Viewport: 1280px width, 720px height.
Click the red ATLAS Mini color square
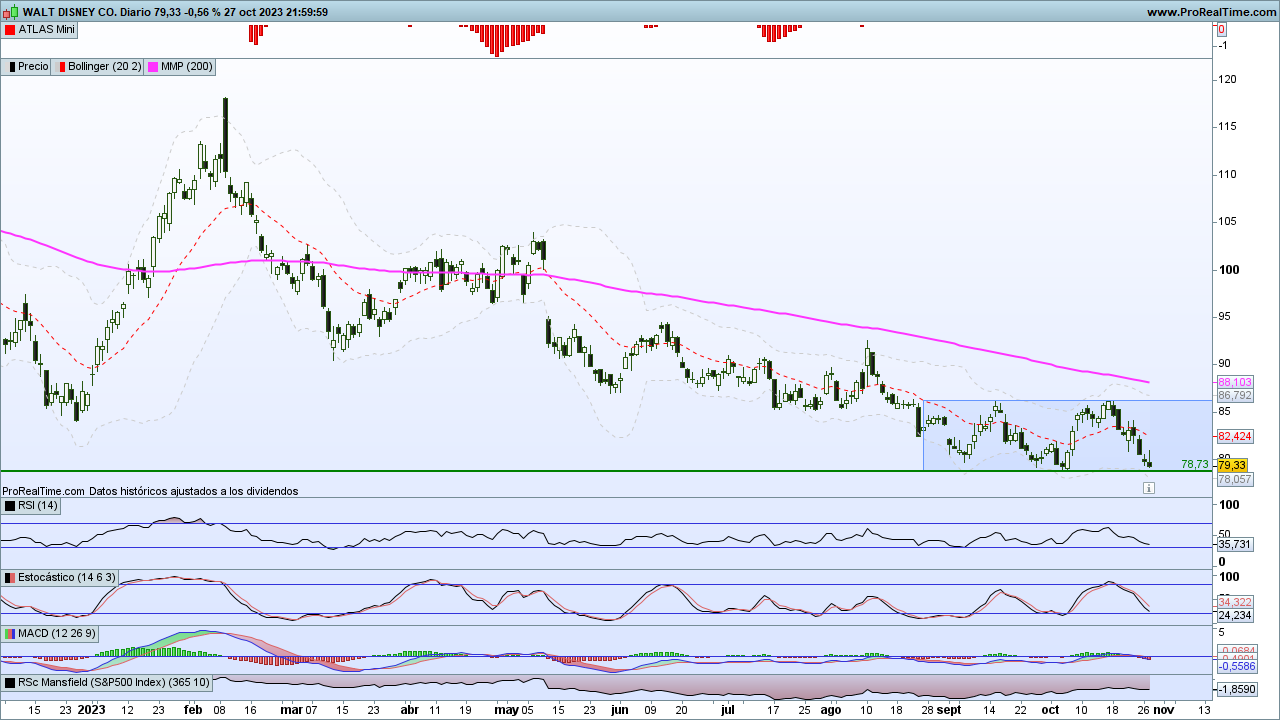click(x=10, y=30)
